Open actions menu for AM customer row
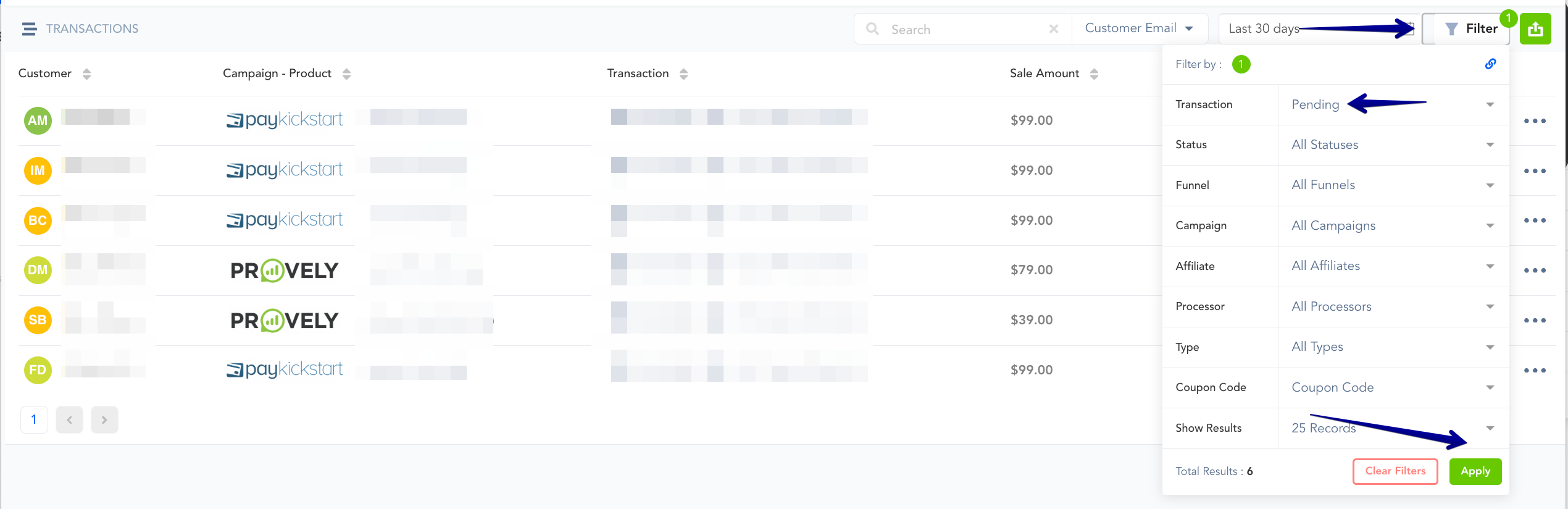 pyautogui.click(x=1535, y=121)
